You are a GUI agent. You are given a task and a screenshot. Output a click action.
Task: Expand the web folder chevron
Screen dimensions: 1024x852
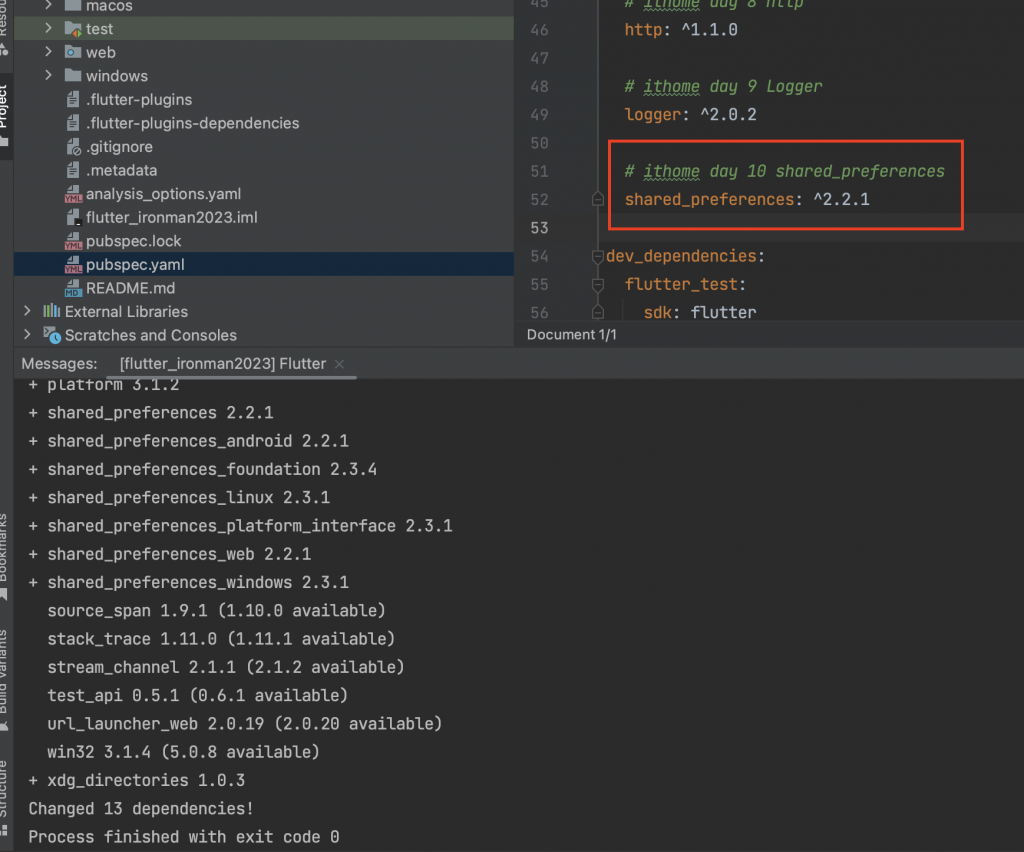(x=48, y=52)
